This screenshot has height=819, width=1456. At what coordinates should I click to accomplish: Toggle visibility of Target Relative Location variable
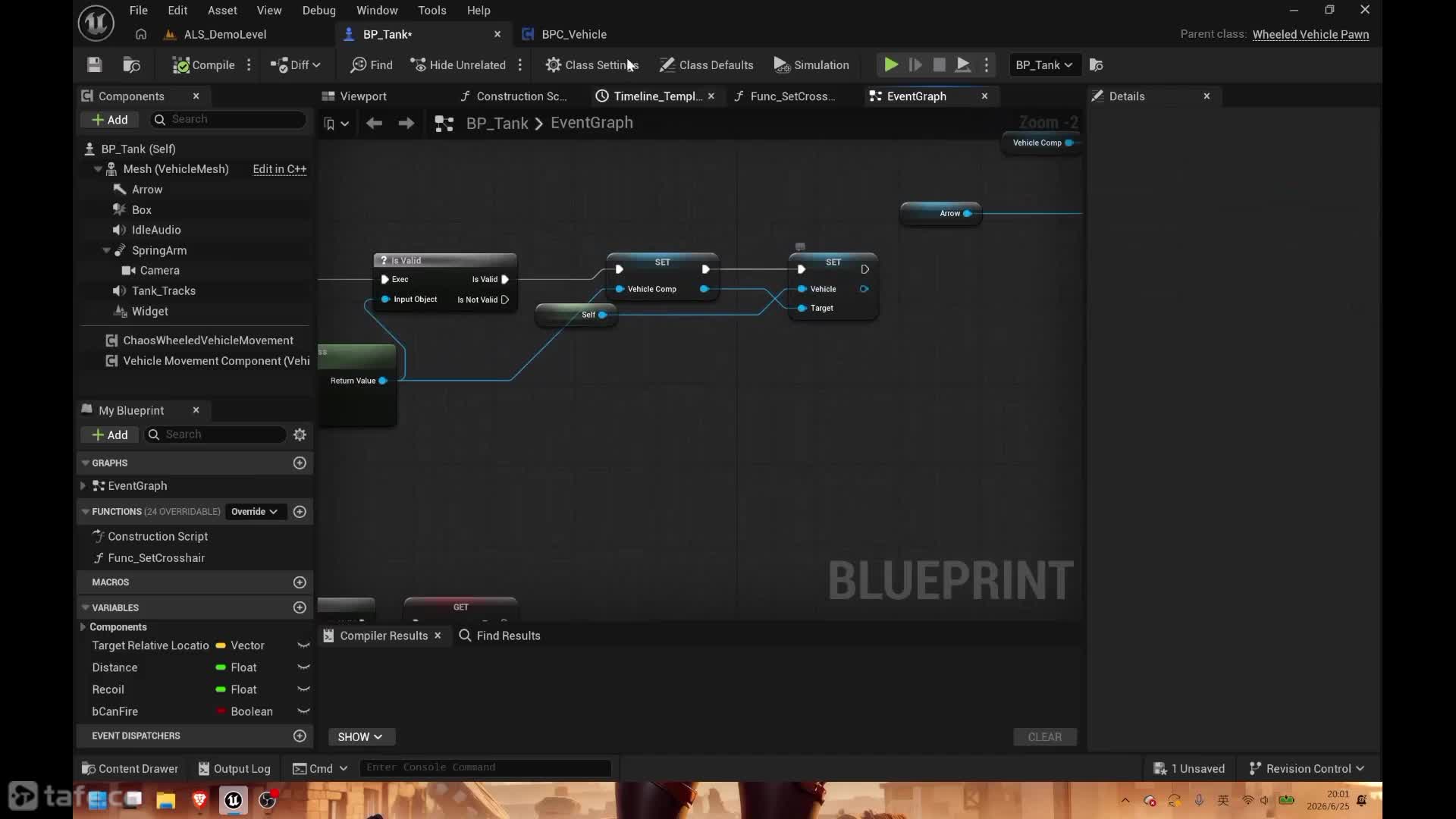[303, 645]
